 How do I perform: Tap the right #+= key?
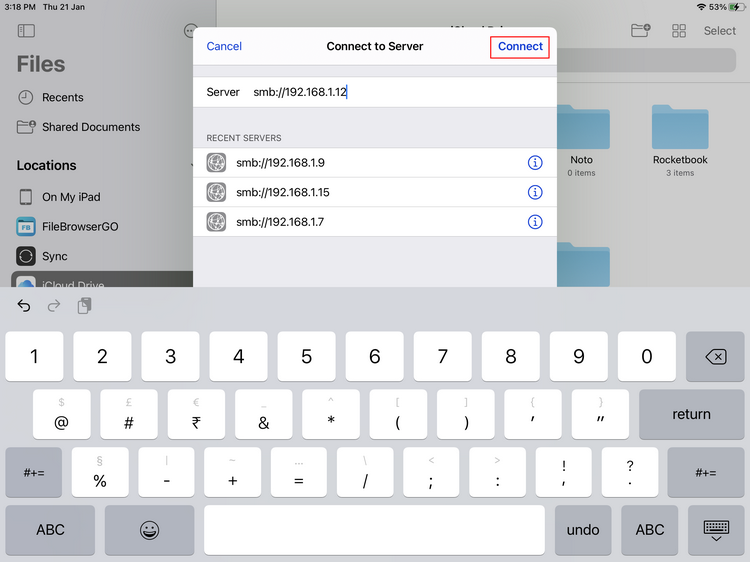click(706, 473)
